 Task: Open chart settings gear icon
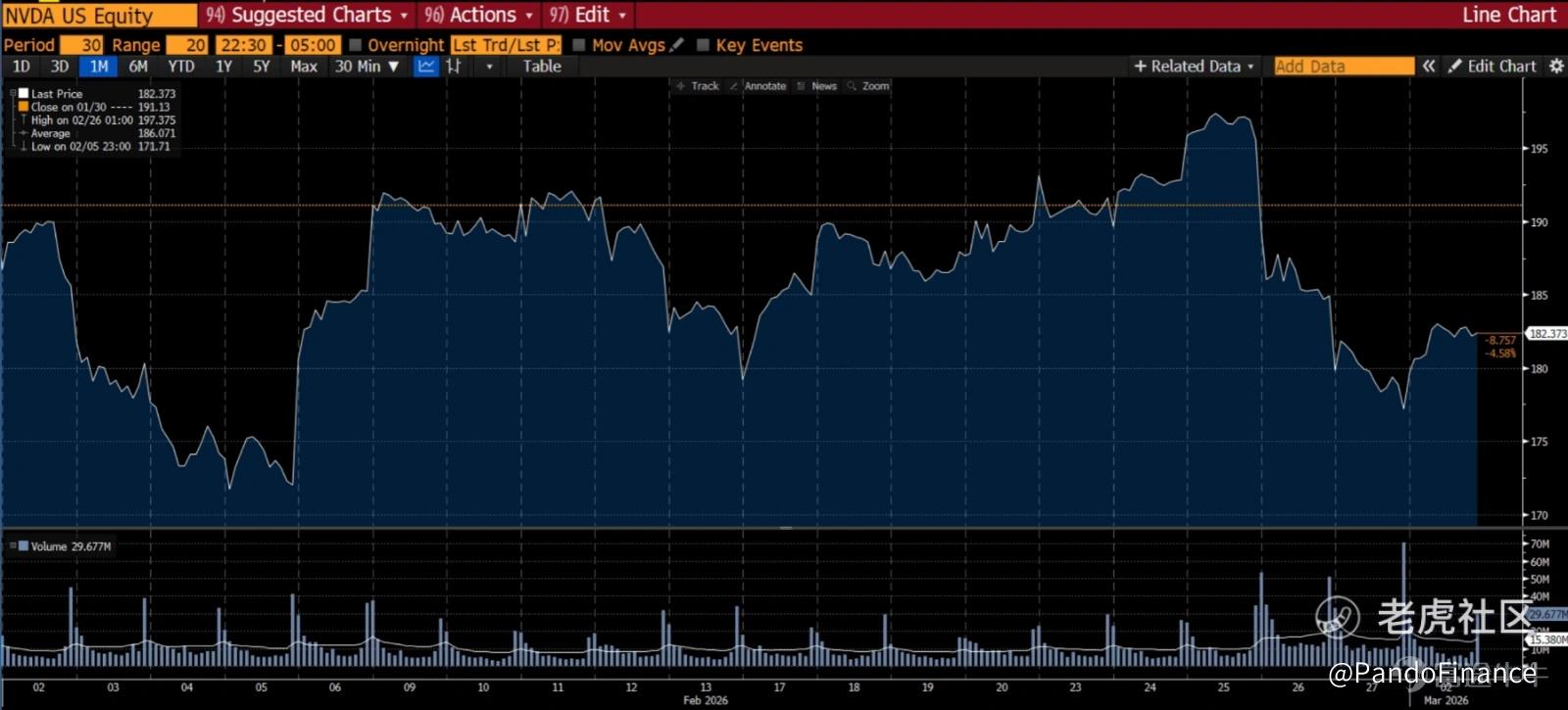point(1556,67)
